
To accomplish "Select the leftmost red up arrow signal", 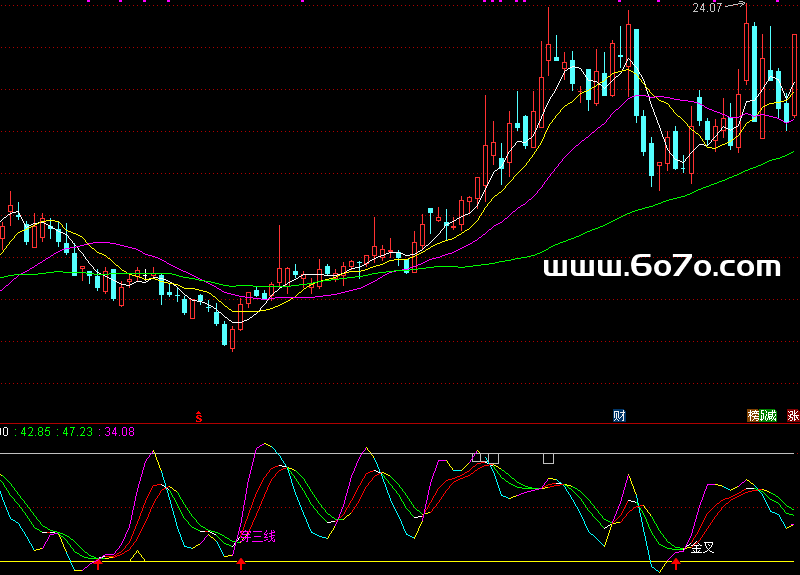I will point(98,564).
